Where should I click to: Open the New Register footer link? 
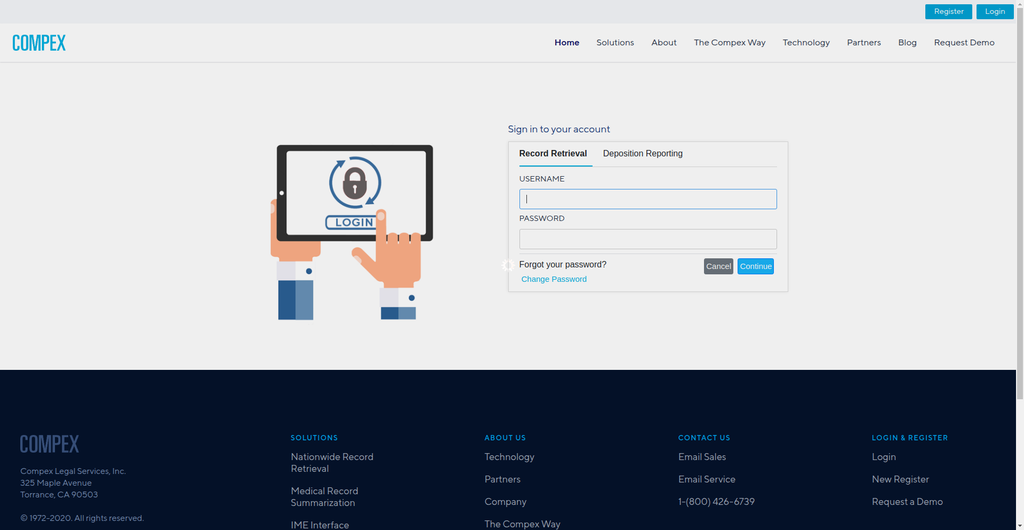[x=900, y=479]
